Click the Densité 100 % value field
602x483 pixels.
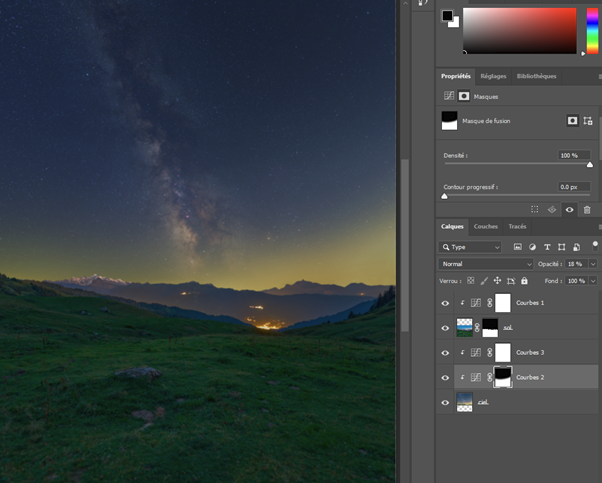tap(574, 155)
